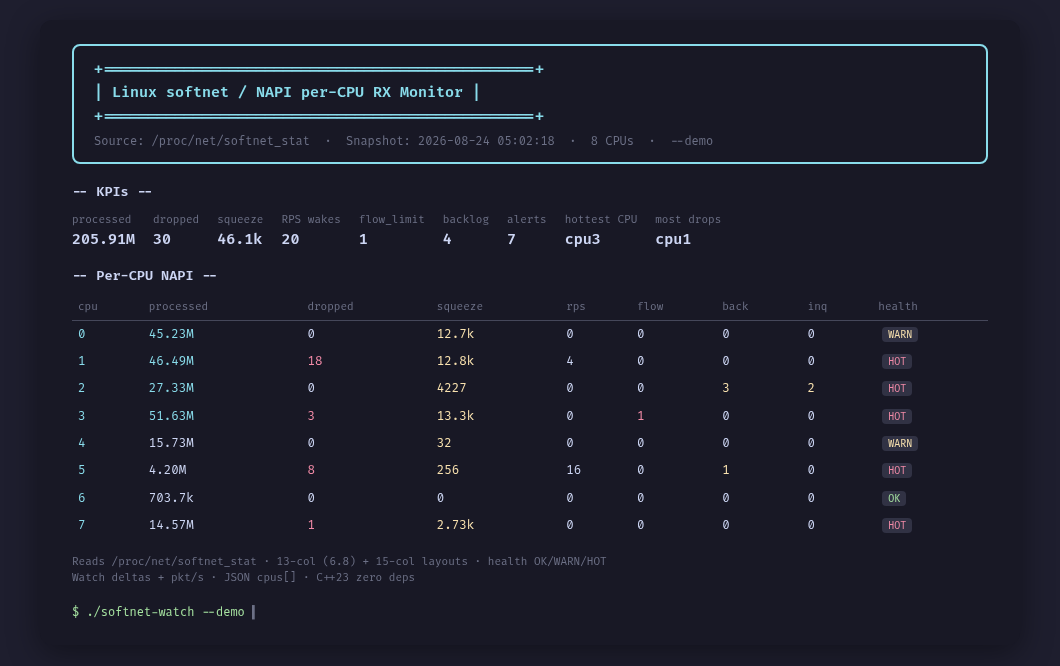The width and height of the screenshot is (1060, 666).
Task: Click the 'processed' column header in table
Action: [178, 306]
